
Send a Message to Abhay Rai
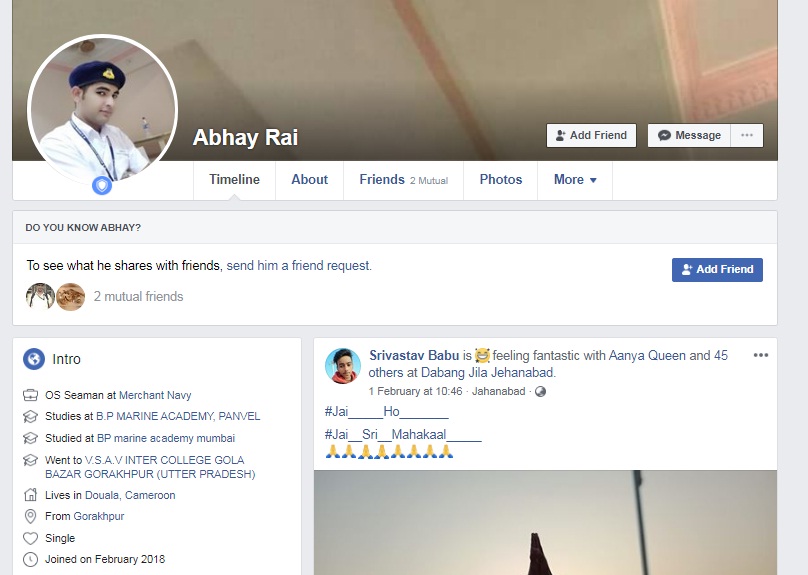(689, 136)
